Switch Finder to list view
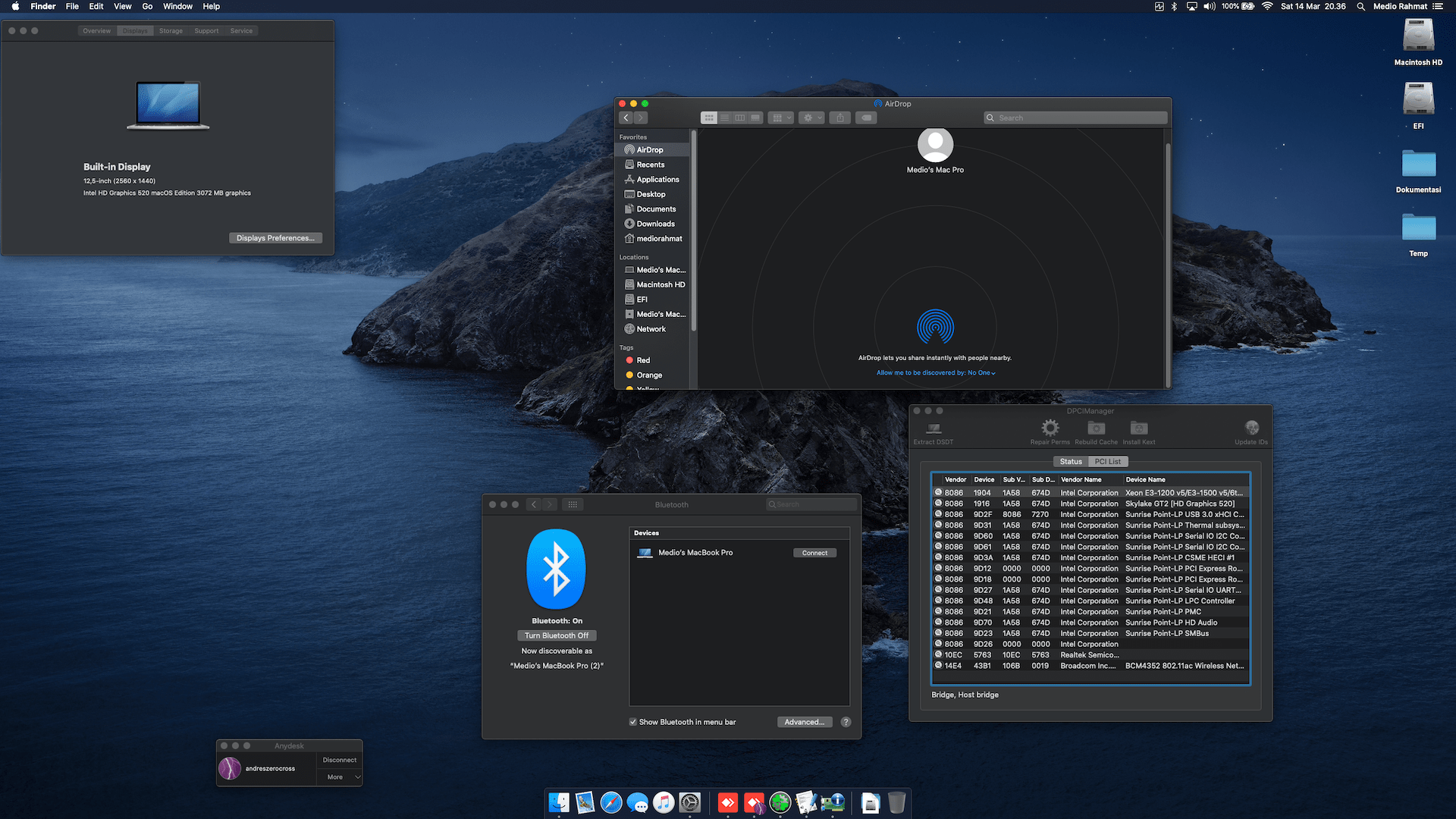 click(724, 118)
